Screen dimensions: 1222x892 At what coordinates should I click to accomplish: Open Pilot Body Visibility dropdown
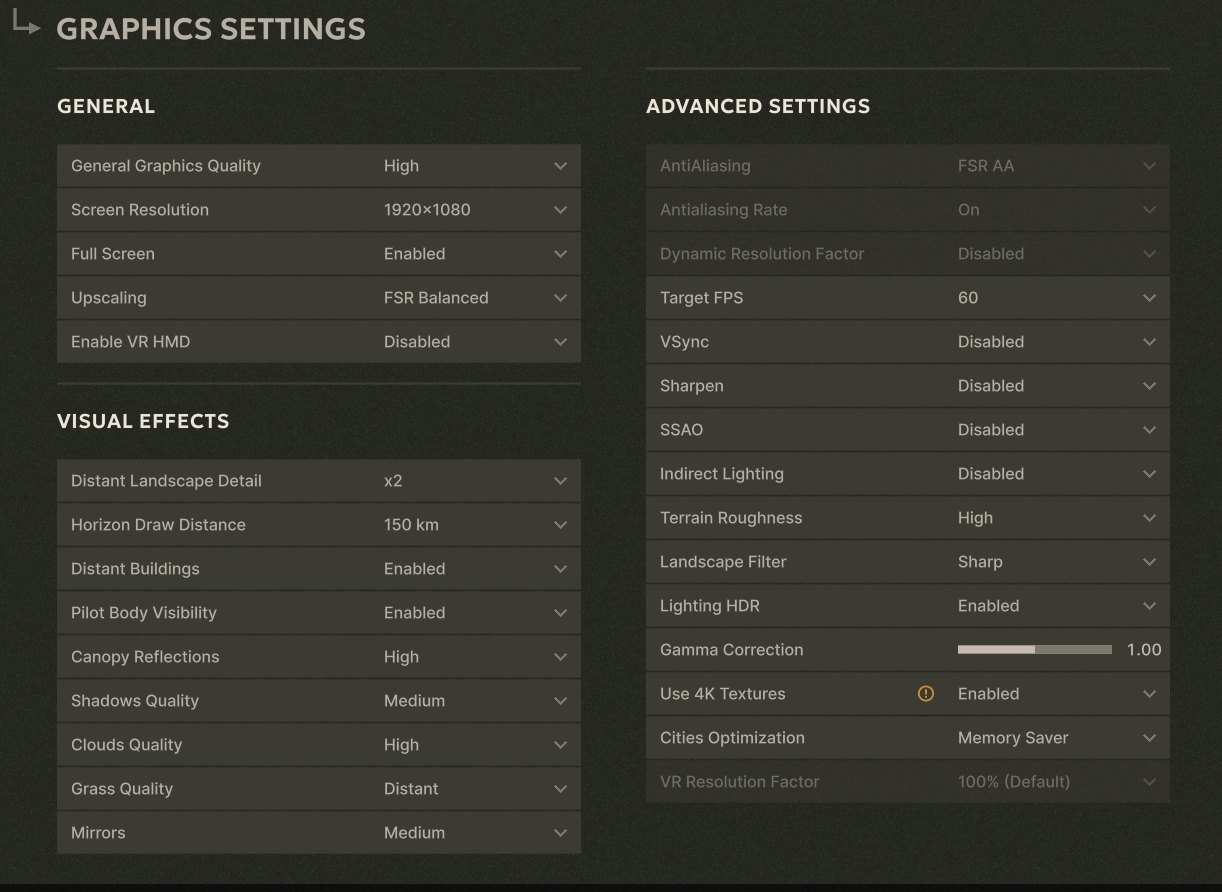319,613
